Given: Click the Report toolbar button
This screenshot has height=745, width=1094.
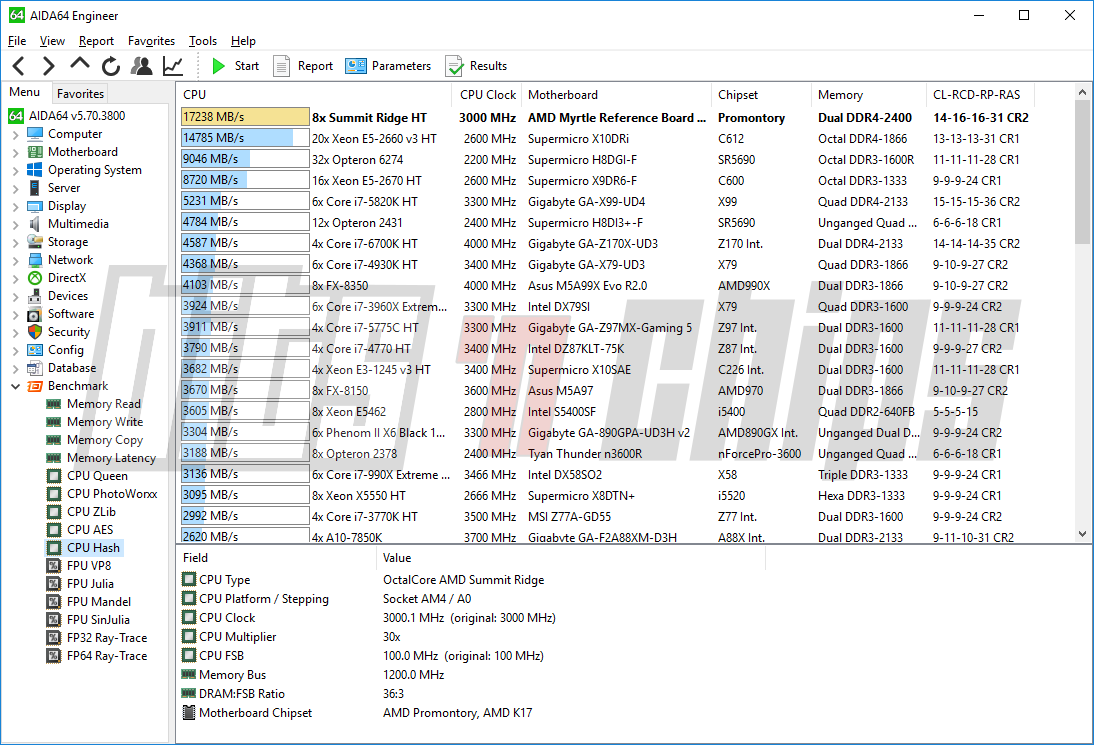Looking at the screenshot, I should tap(303, 66).
